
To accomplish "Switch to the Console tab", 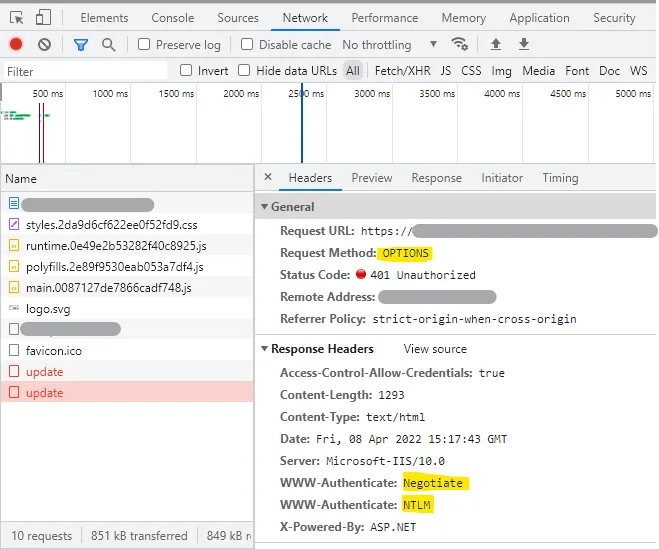I will click(173, 18).
